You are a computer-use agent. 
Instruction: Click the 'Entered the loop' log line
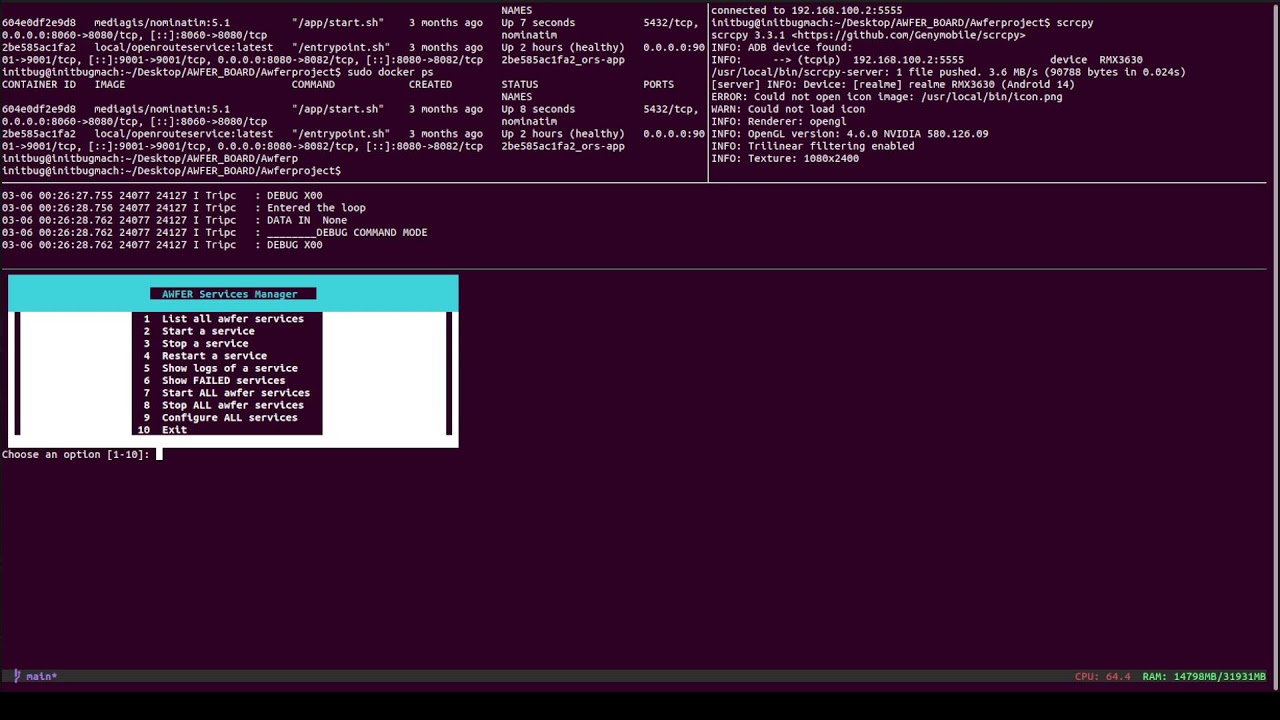184,208
